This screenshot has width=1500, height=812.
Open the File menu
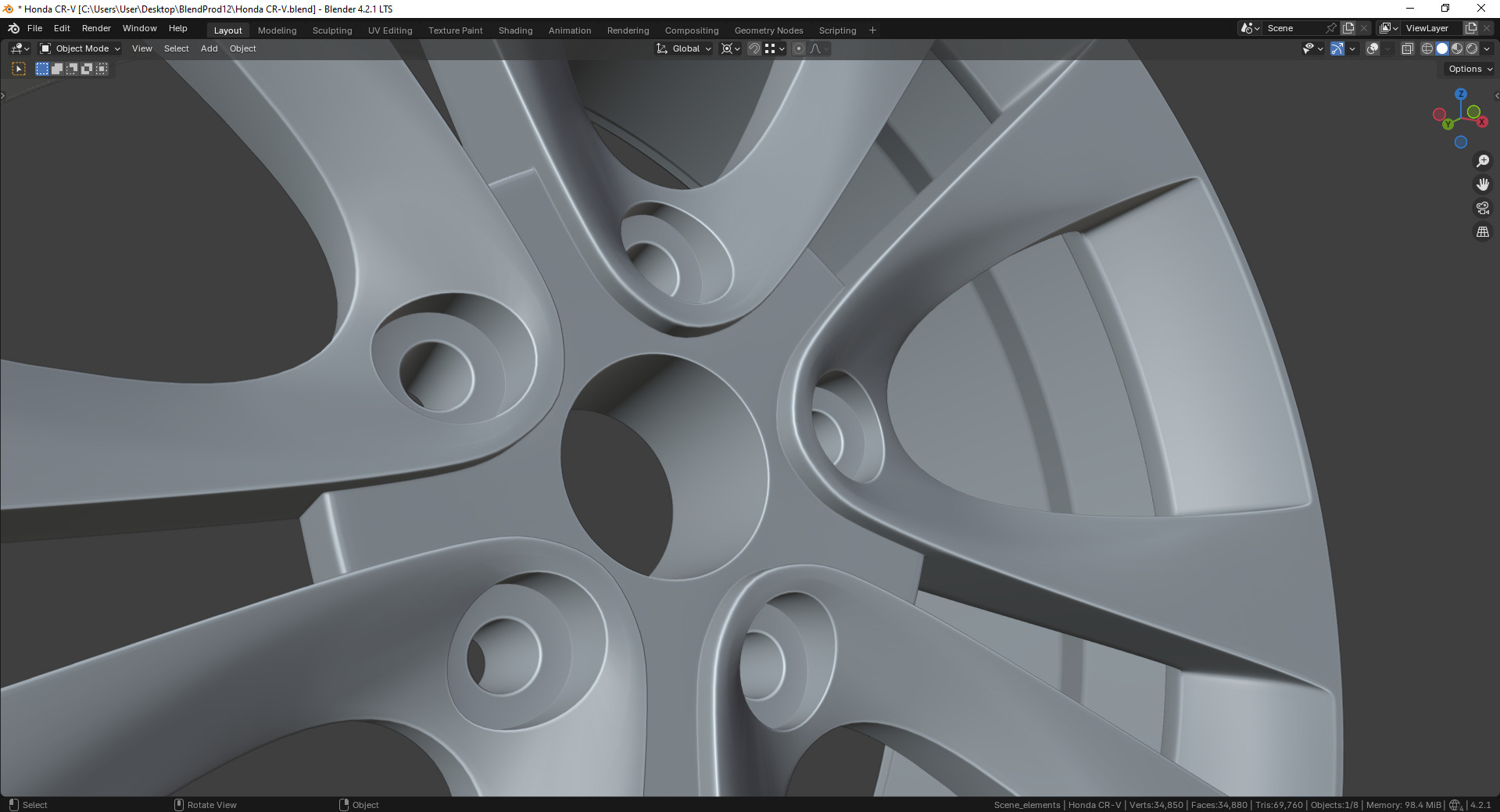[x=34, y=28]
